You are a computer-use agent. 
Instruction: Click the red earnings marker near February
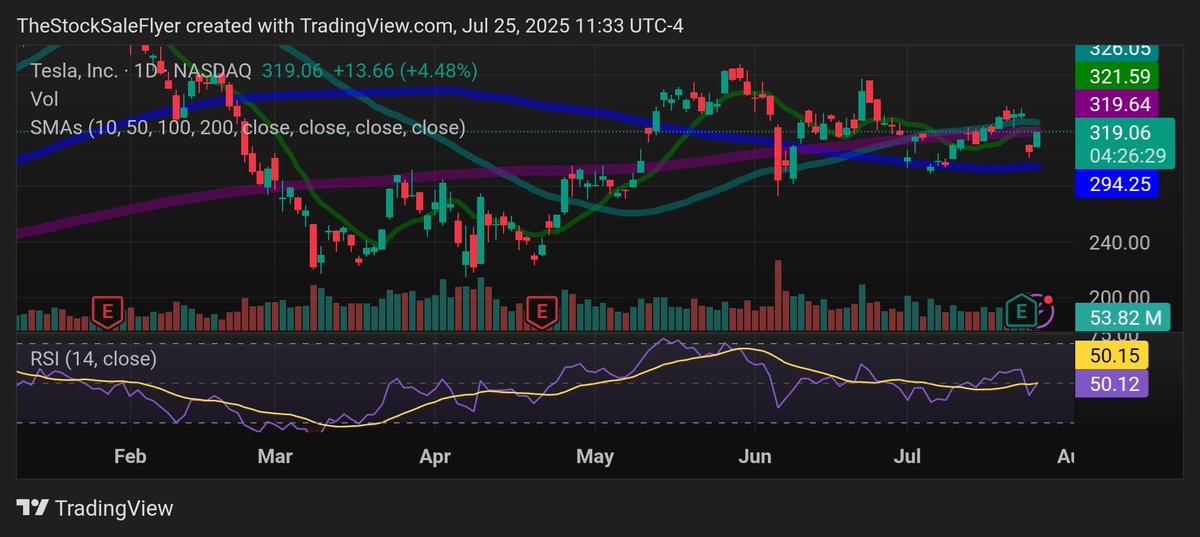click(x=106, y=312)
